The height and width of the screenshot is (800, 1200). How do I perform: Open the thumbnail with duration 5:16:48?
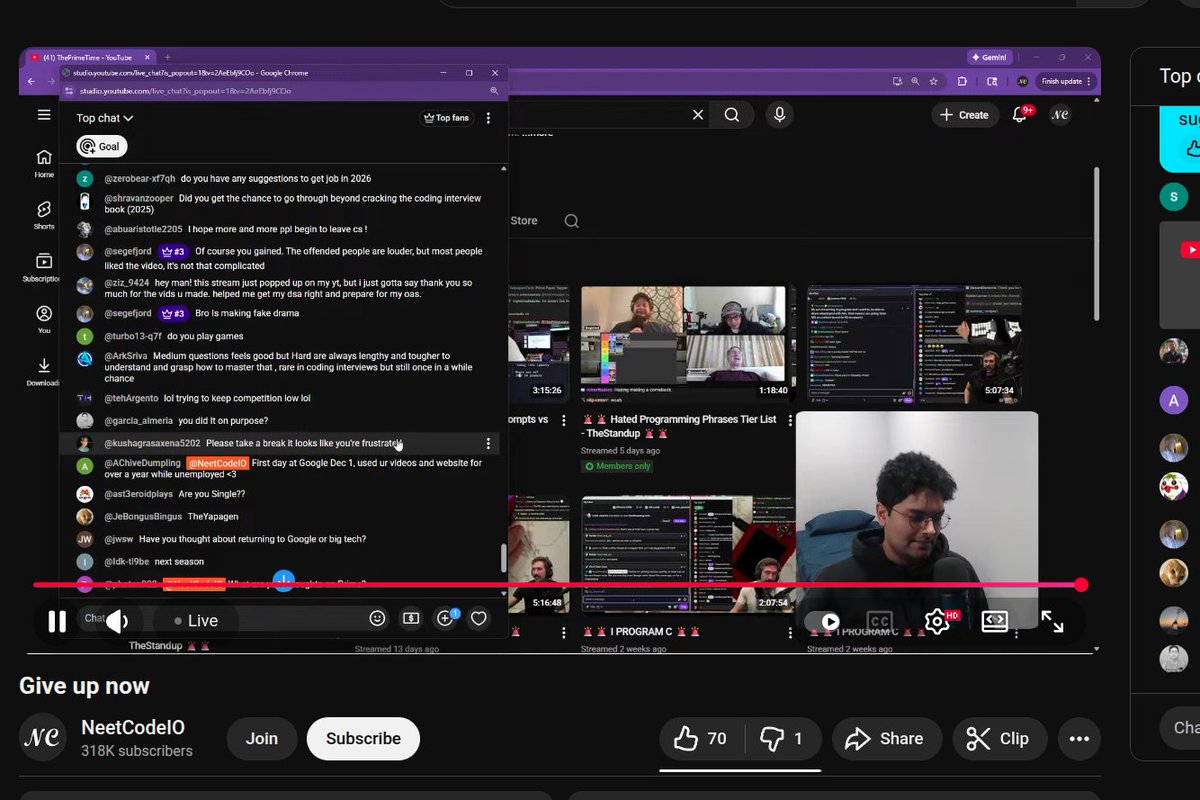tap(538, 554)
